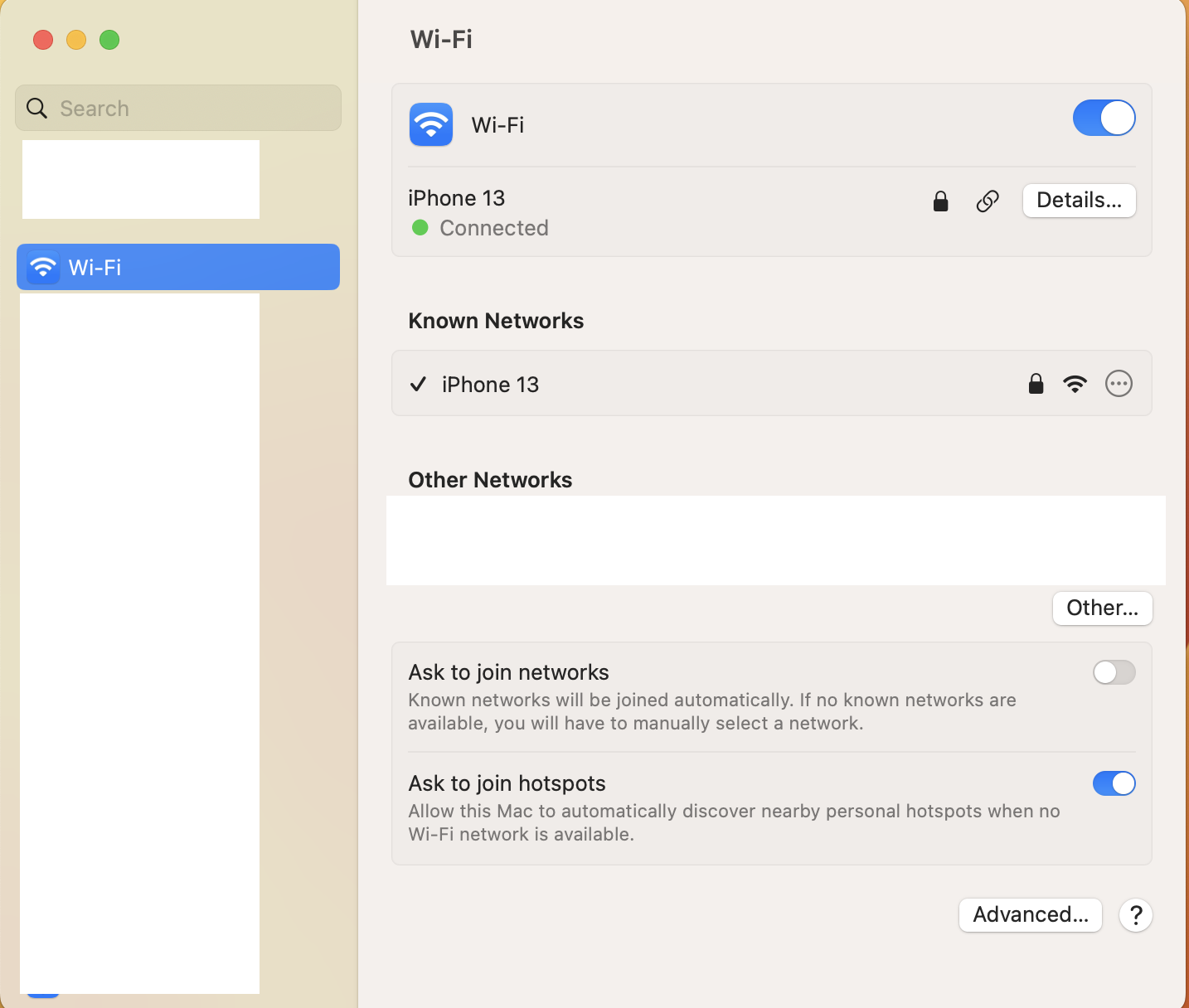
Task: Click the Ask to join hotspots label
Action: [x=507, y=783]
